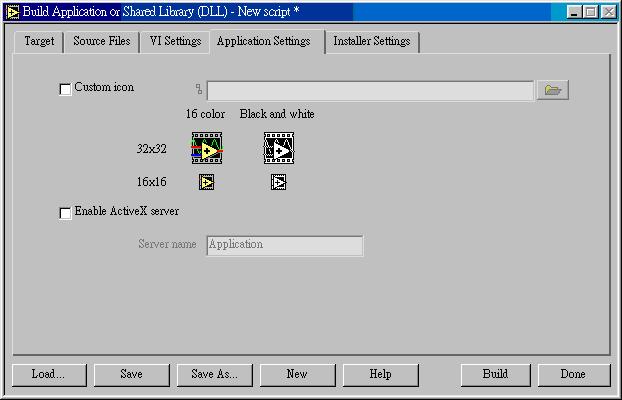This screenshot has height=400, width=622.
Task: Go to the VI Settings tab
Action: pos(175,42)
